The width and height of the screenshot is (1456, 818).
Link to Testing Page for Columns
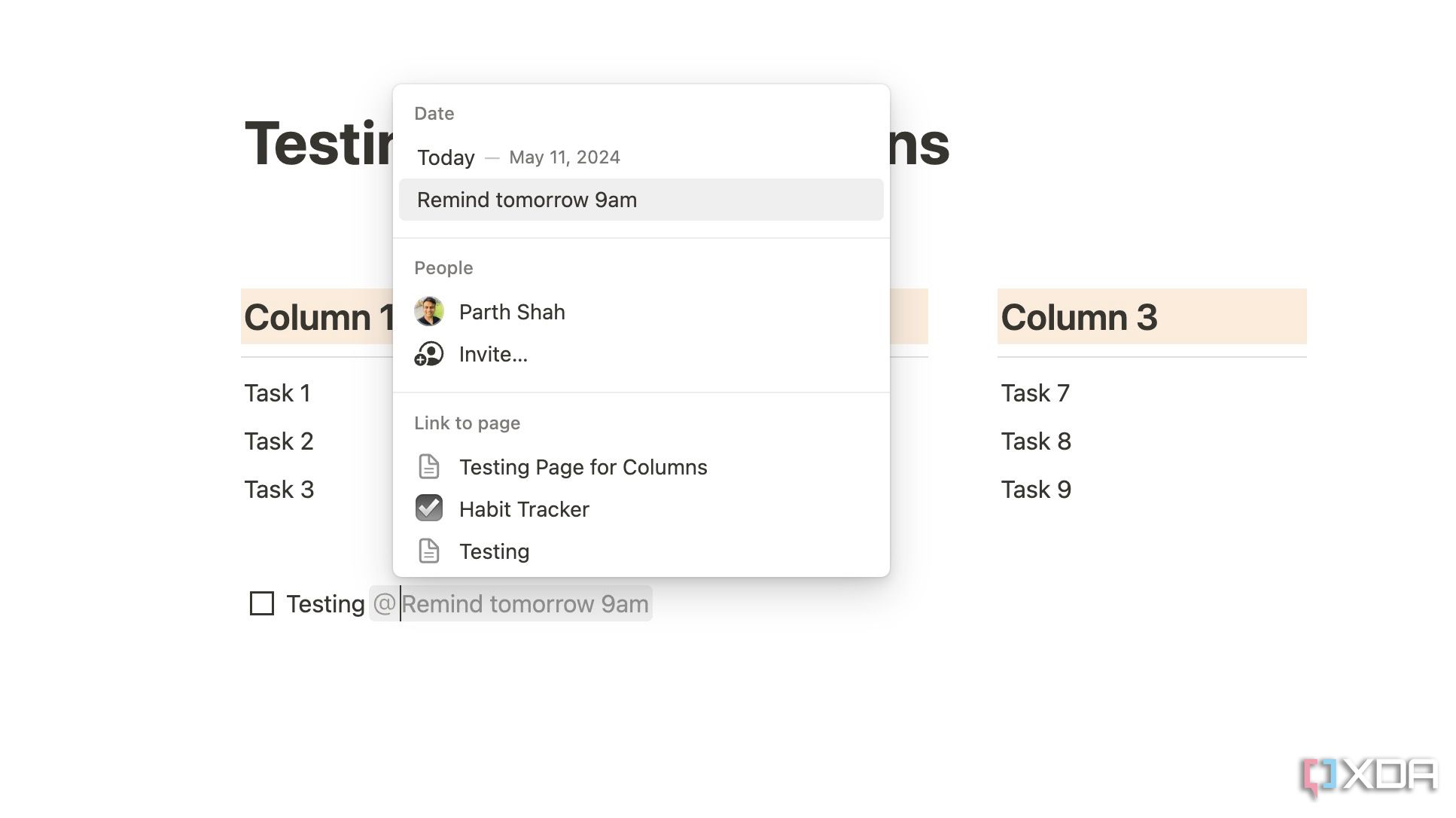583,467
